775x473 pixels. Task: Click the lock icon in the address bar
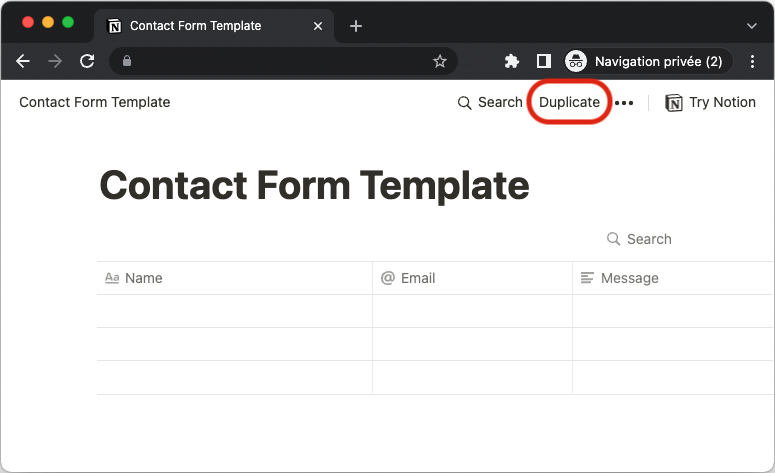click(126, 61)
